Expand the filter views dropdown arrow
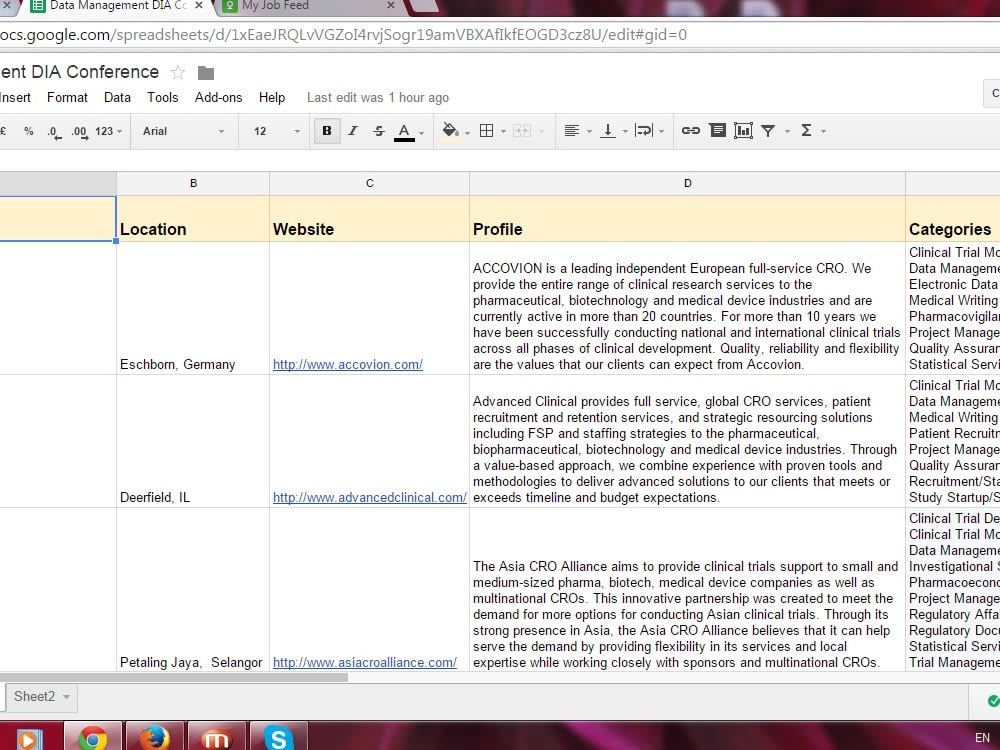The image size is (1000, 750). (x=787, y=131)
